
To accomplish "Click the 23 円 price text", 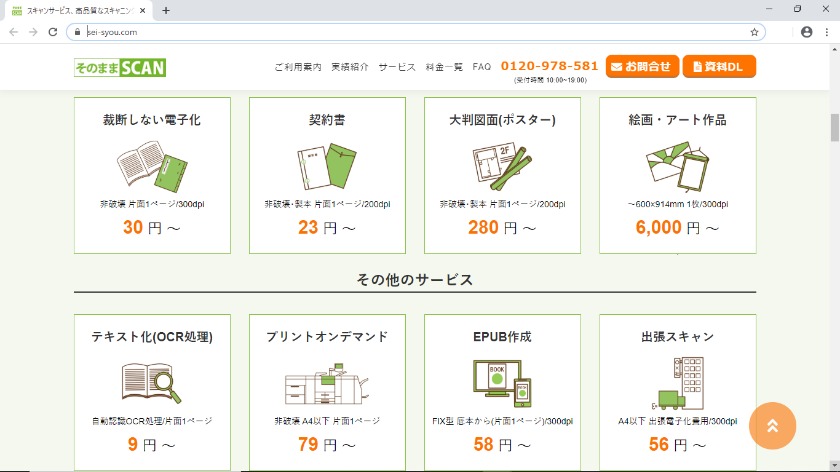I will (327, 228).
